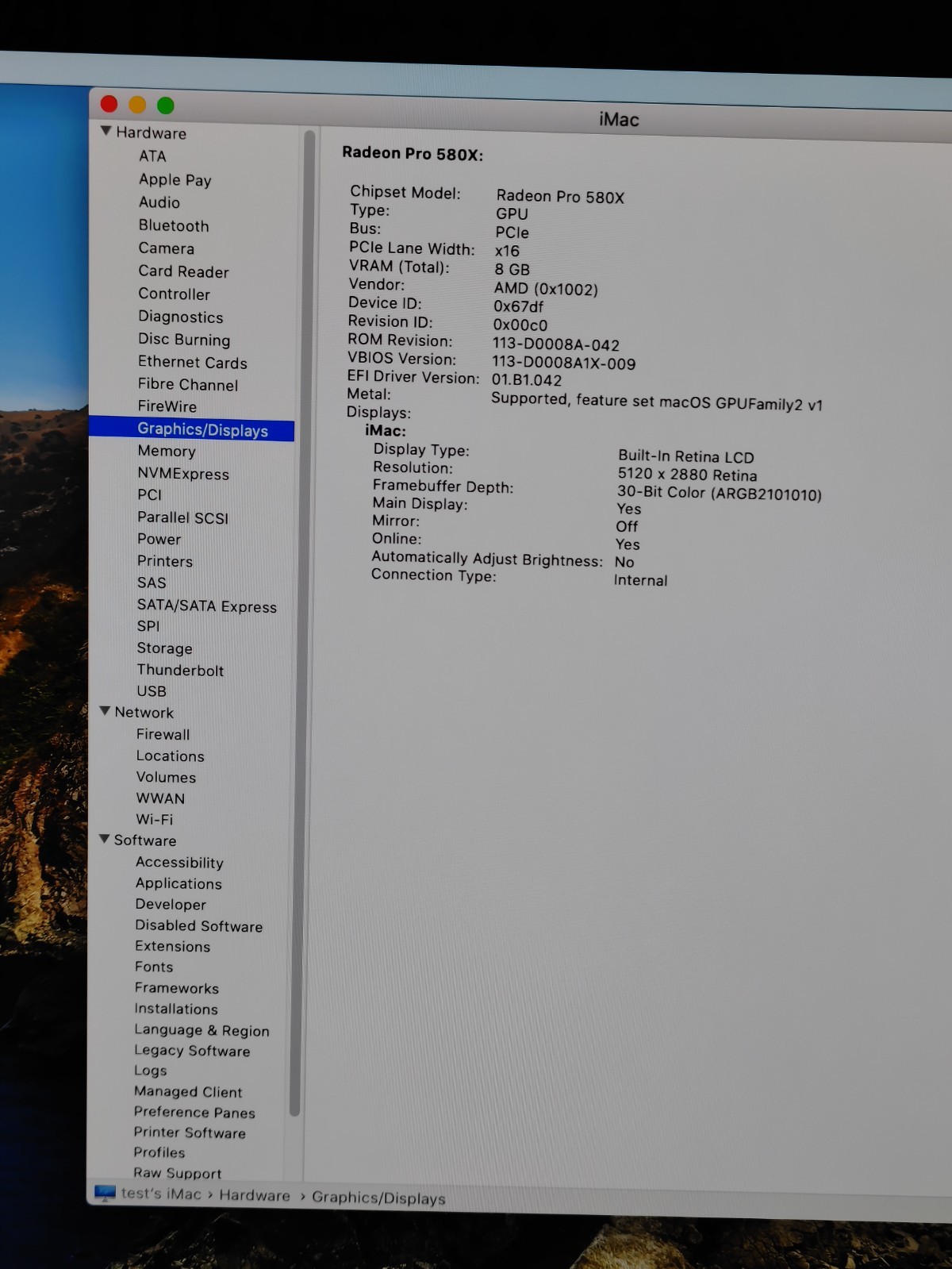Select Card Reader in sidebar
Viewport: 952px width, 1269px height.
tap(183, 271)
